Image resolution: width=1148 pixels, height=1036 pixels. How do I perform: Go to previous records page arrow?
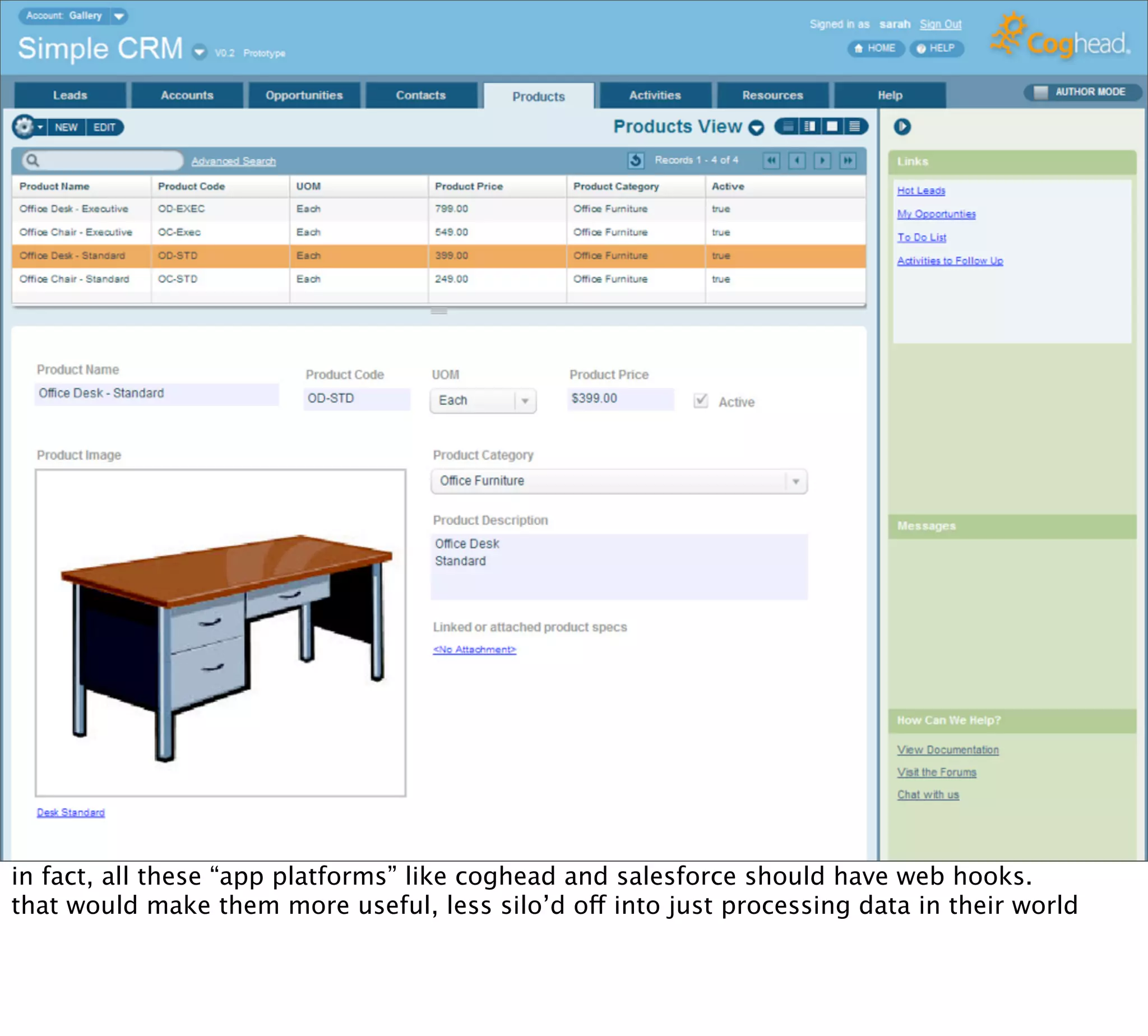click(x=797, y=160)
